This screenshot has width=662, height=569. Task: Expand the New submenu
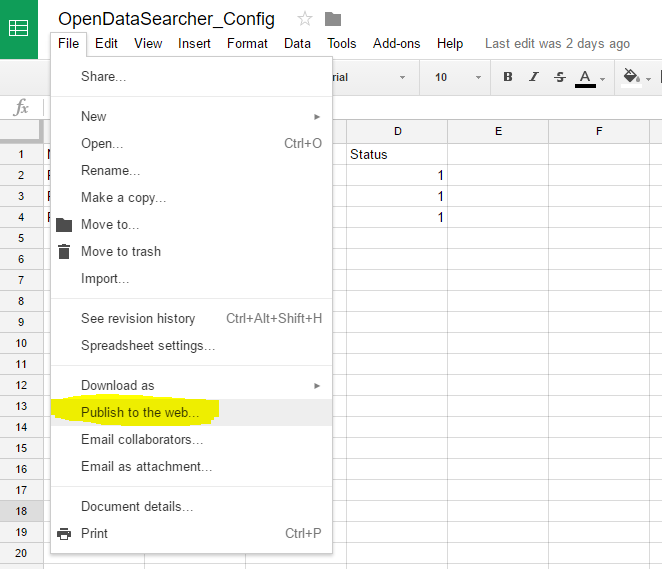click(191, 117)
